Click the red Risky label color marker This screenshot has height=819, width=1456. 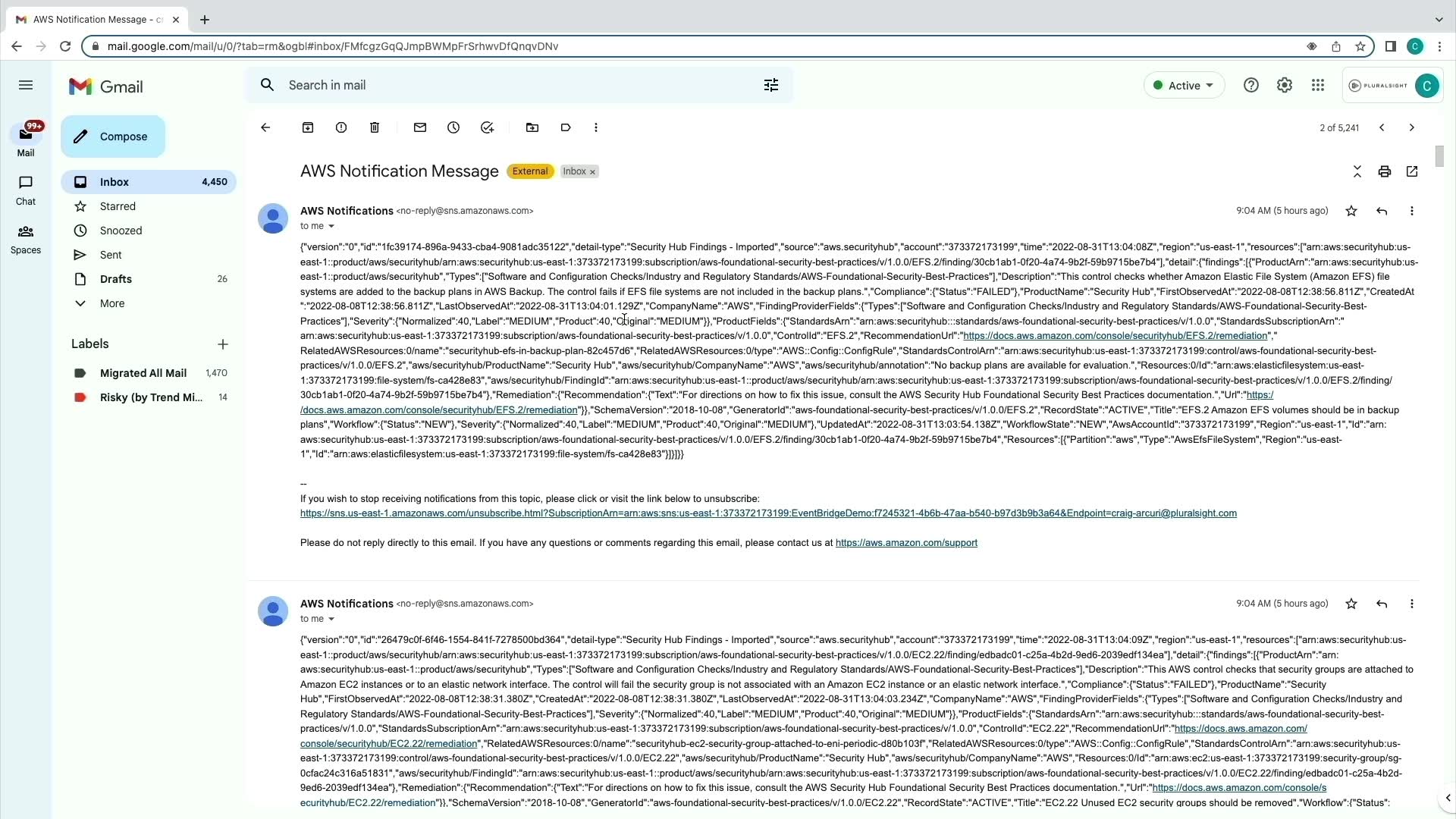tap(80, 397)
